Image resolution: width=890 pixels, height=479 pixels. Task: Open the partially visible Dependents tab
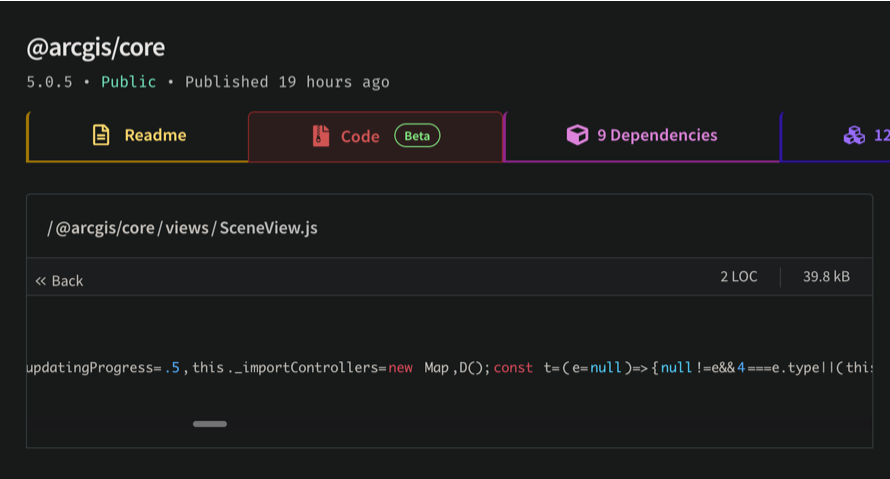coord(836,136)
